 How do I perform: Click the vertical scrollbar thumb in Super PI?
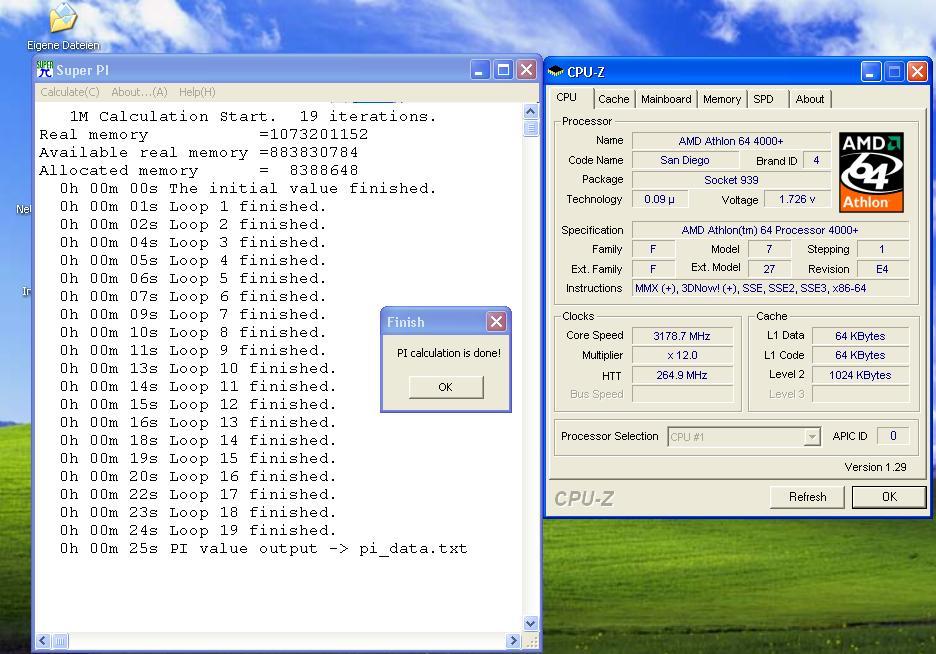pos(531,128)
